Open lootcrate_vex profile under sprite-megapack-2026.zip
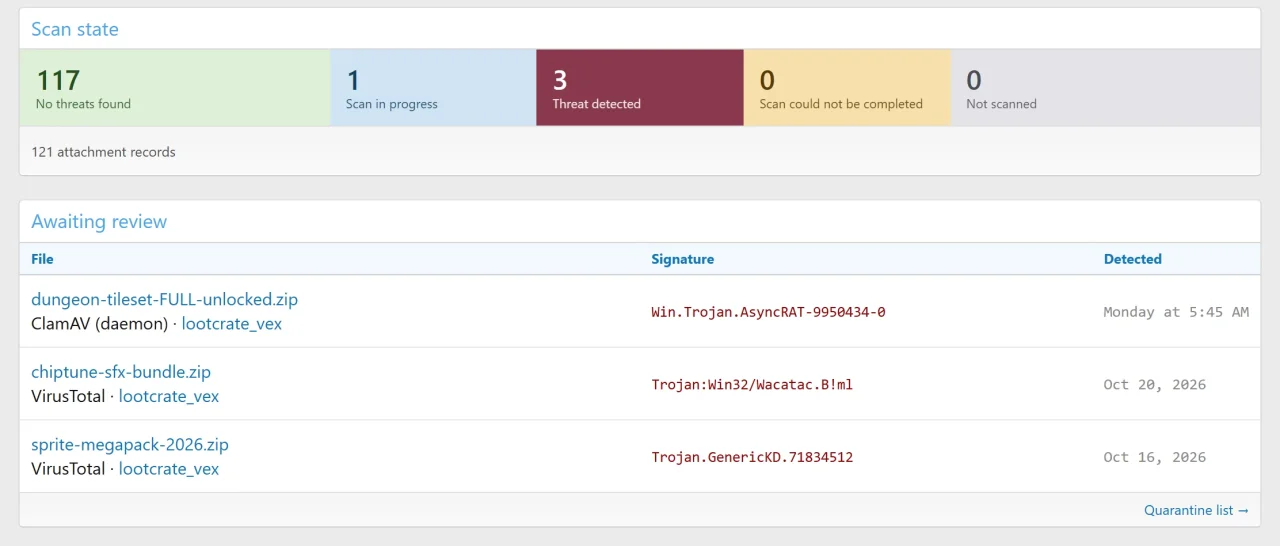1280x546 pixels. tap(169, 469)
